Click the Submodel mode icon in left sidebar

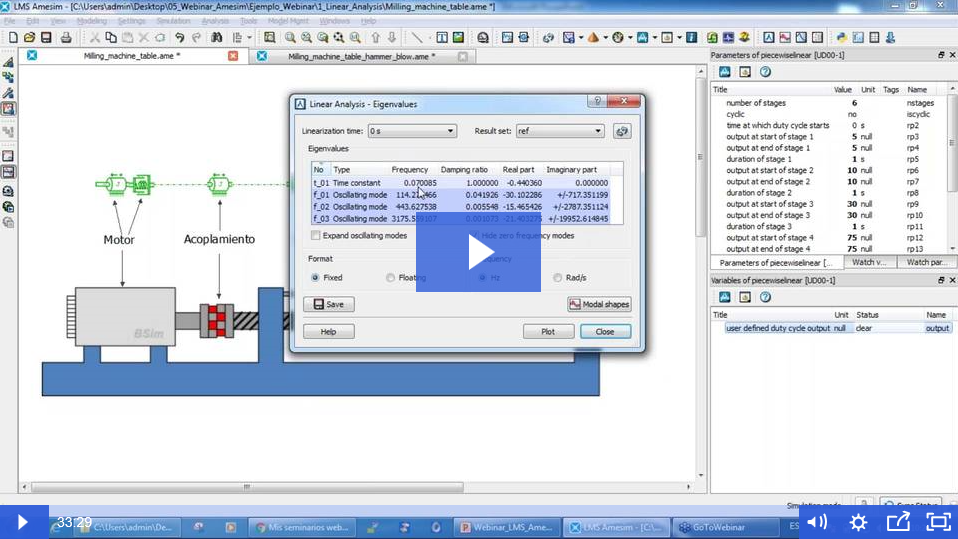click(8, 78)
